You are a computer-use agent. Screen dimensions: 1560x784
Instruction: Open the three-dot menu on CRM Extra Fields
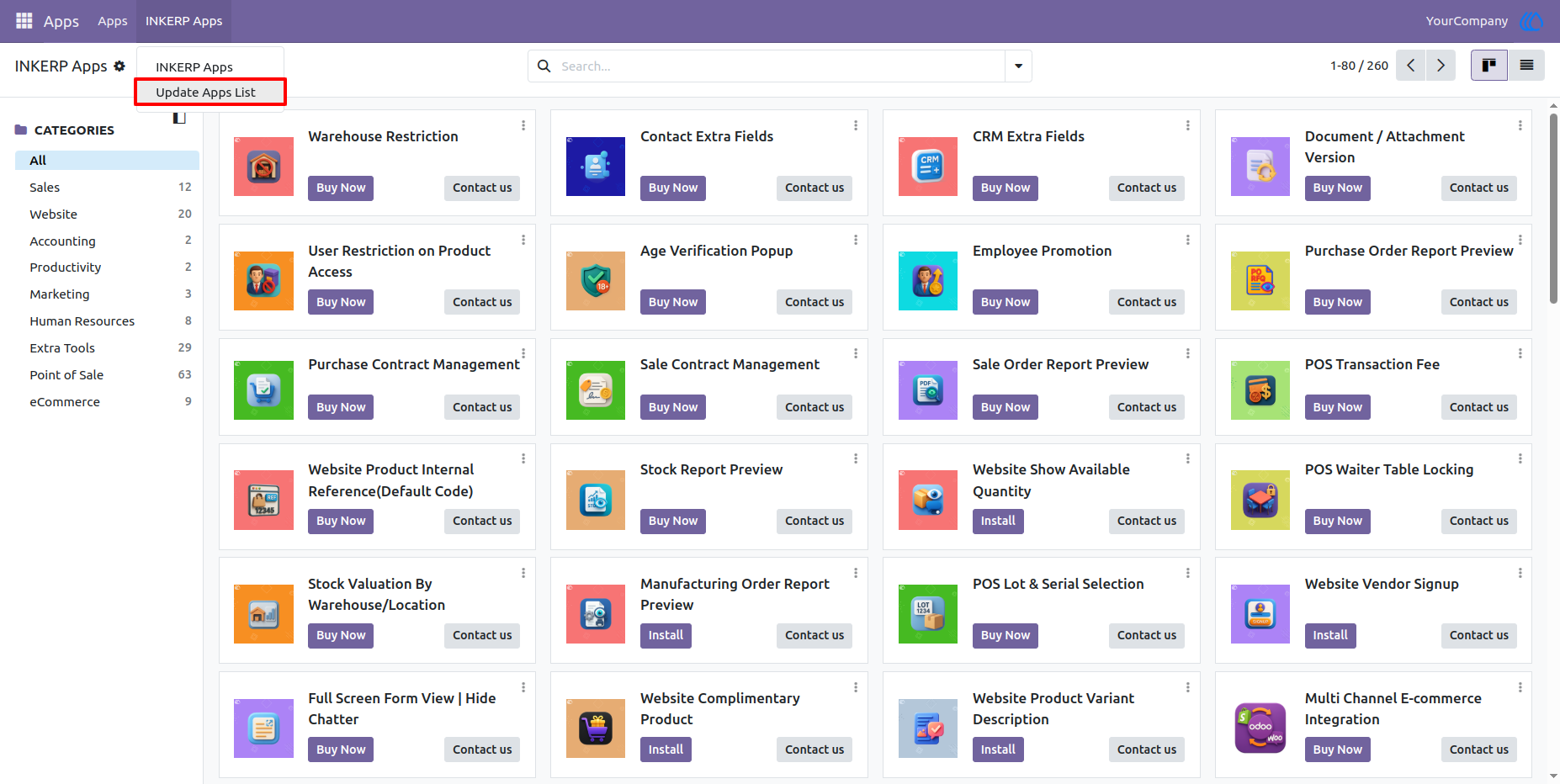1187,125
